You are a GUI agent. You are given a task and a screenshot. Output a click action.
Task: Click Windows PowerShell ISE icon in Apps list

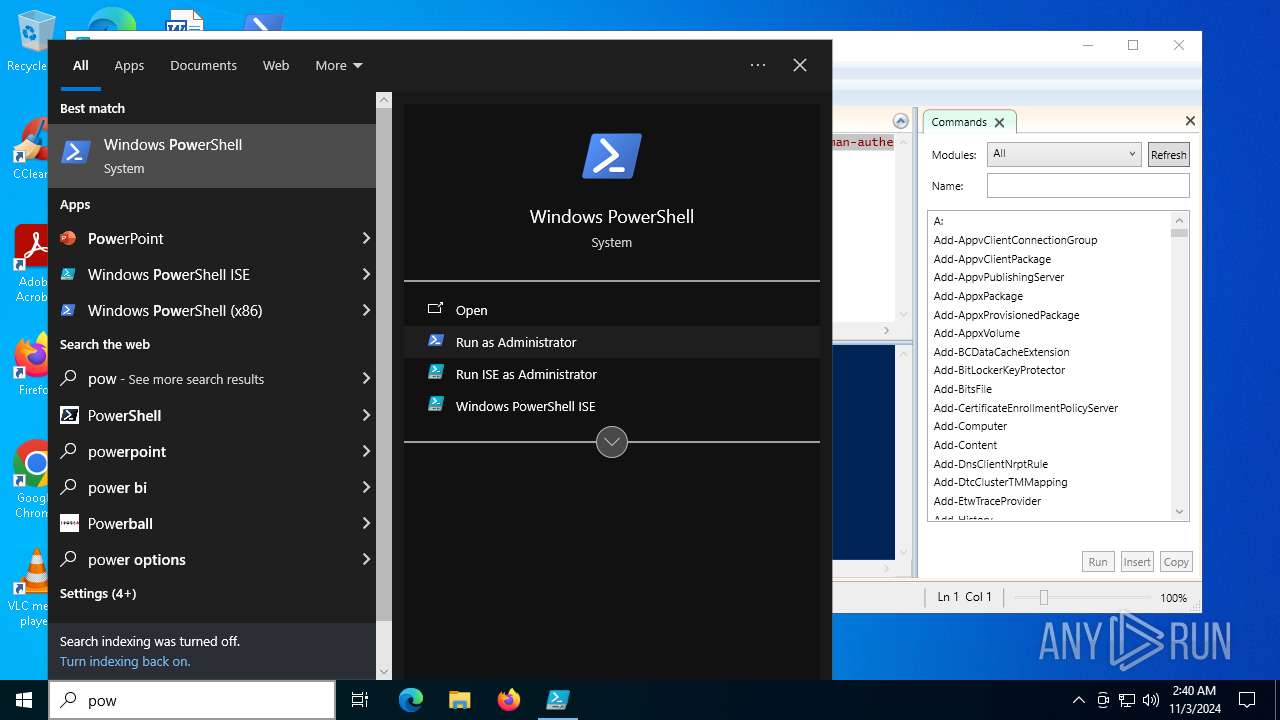(x=68, y=274)
